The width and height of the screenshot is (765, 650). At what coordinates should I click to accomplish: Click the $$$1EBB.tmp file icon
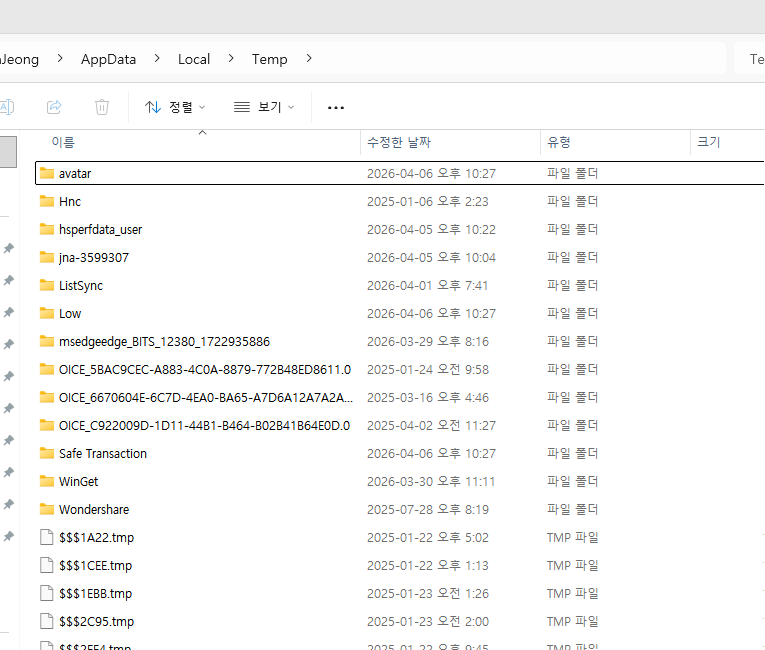click(47, 593)
